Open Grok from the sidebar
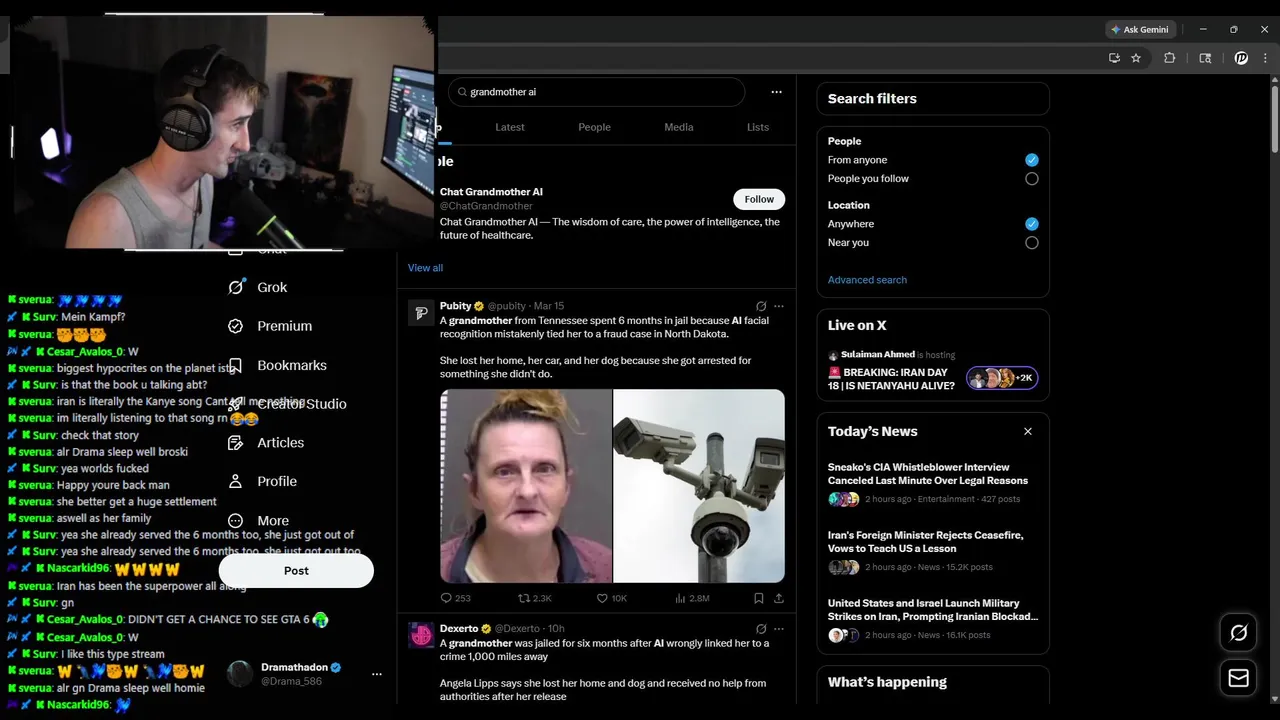Screen dimensions: 1280x720 pyautogui.click(x=258, y=287)
